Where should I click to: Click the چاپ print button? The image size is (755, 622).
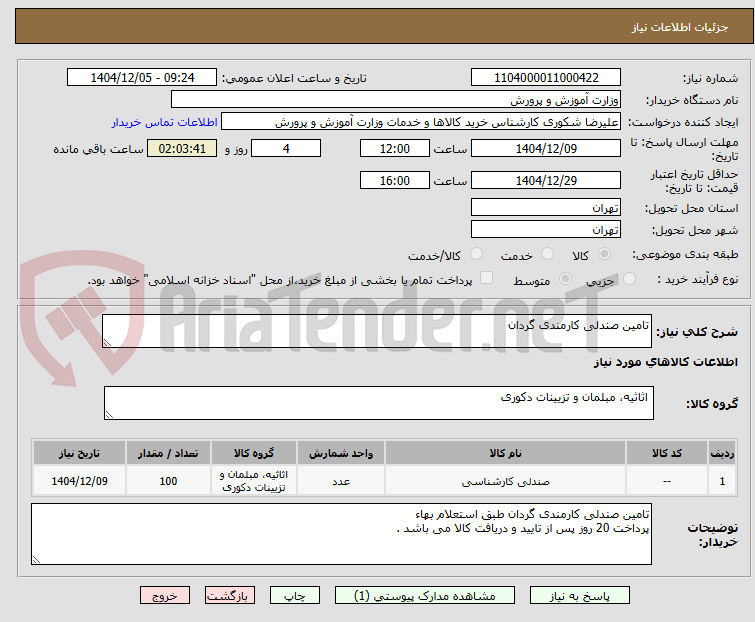[x=295, y=596]
